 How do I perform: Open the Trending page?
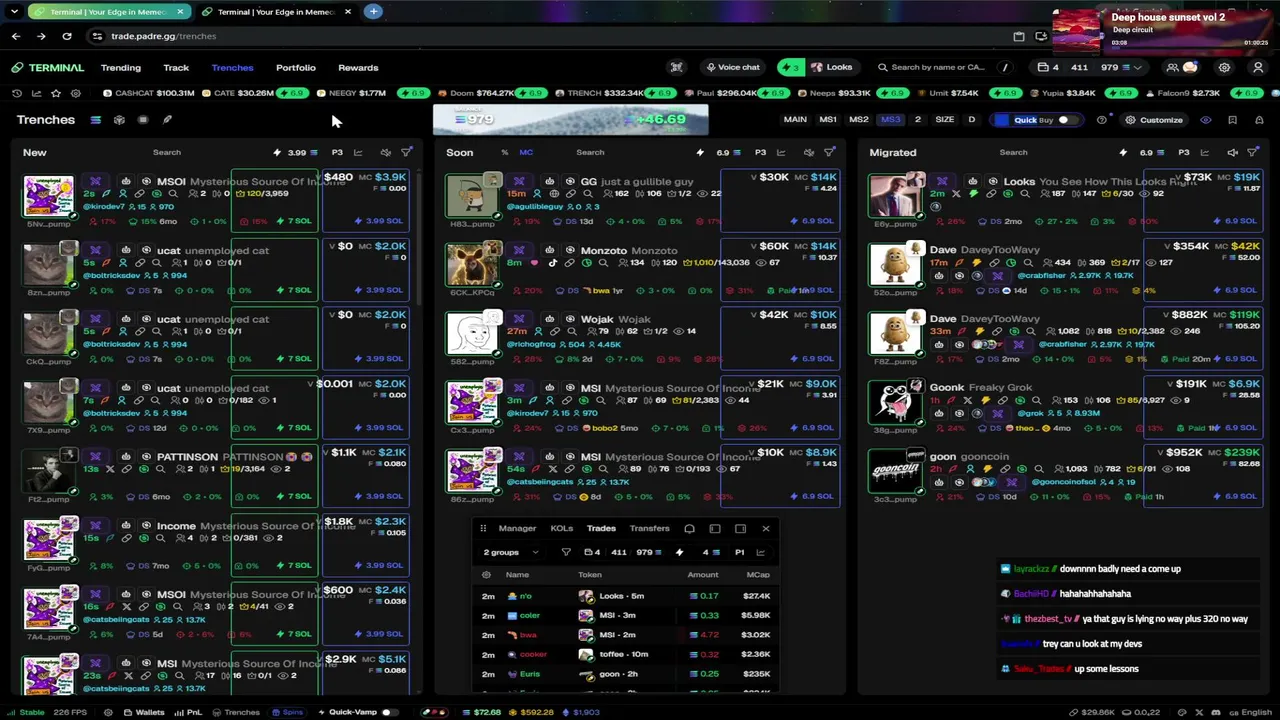[x=120, y=68]
